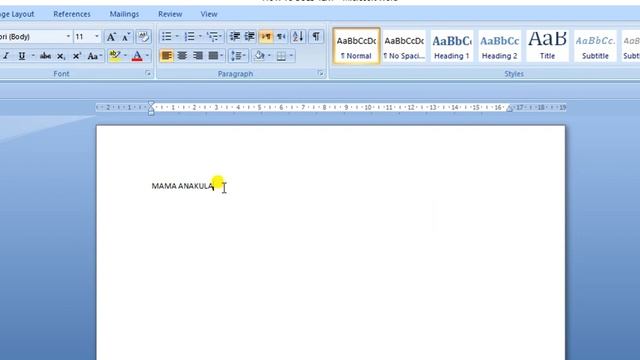The width and height of the screenshot is (640, 360).
Task: Click the text MAMA ANAKULA in the document
Action: point(182,186)
